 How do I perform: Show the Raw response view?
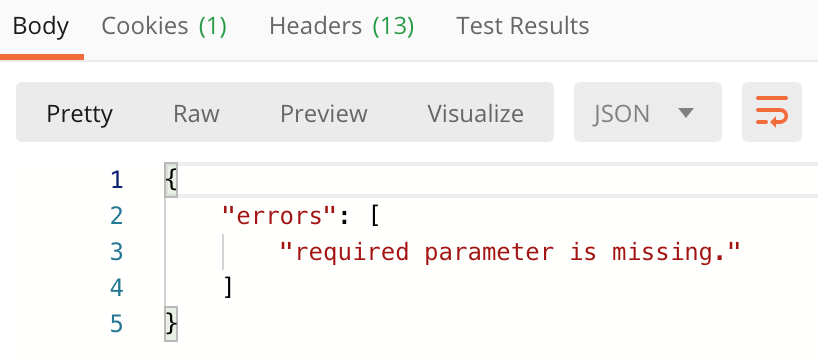(196, 113)
